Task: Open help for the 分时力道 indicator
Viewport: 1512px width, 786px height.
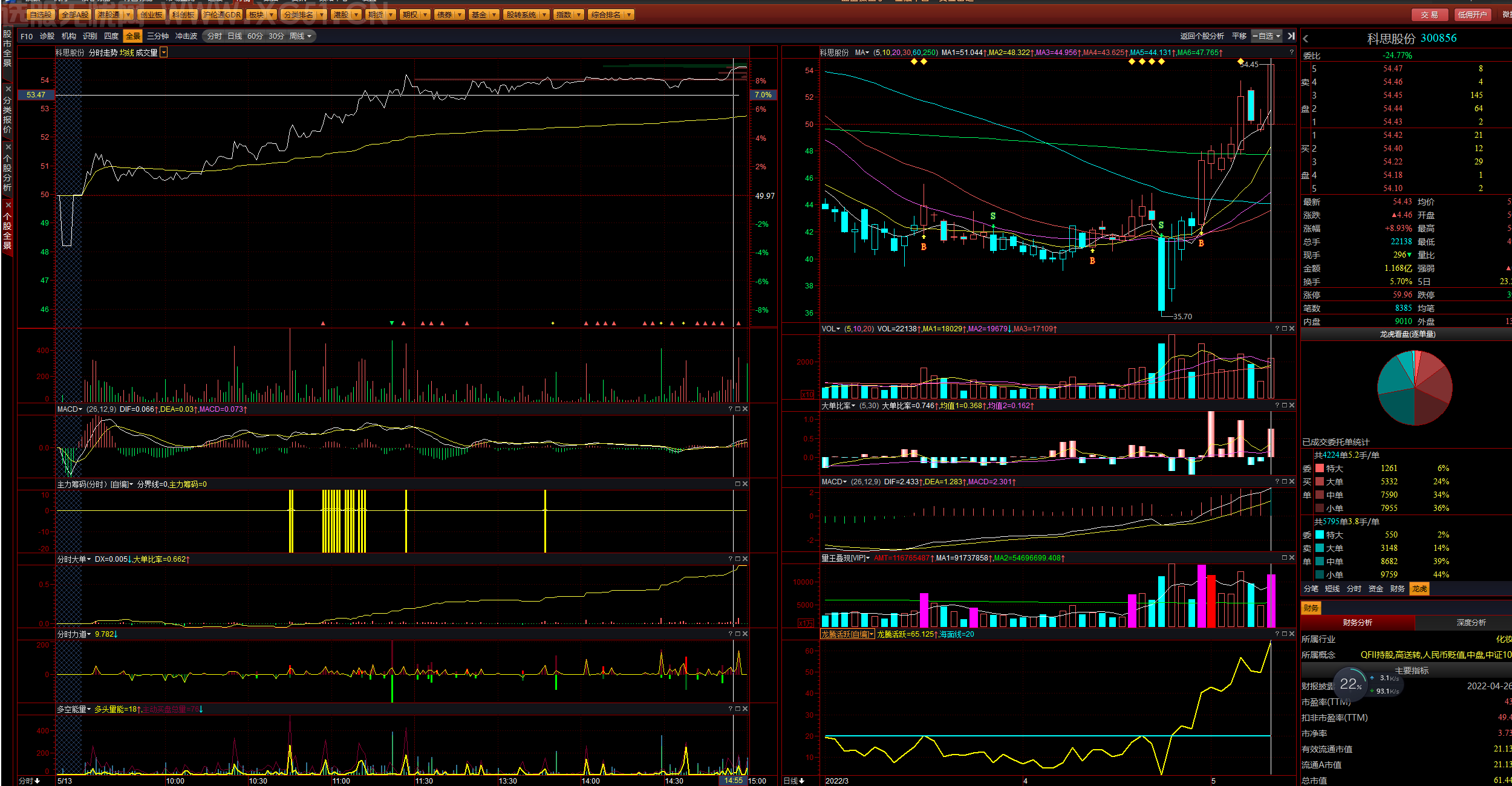Action: (731, 634)
